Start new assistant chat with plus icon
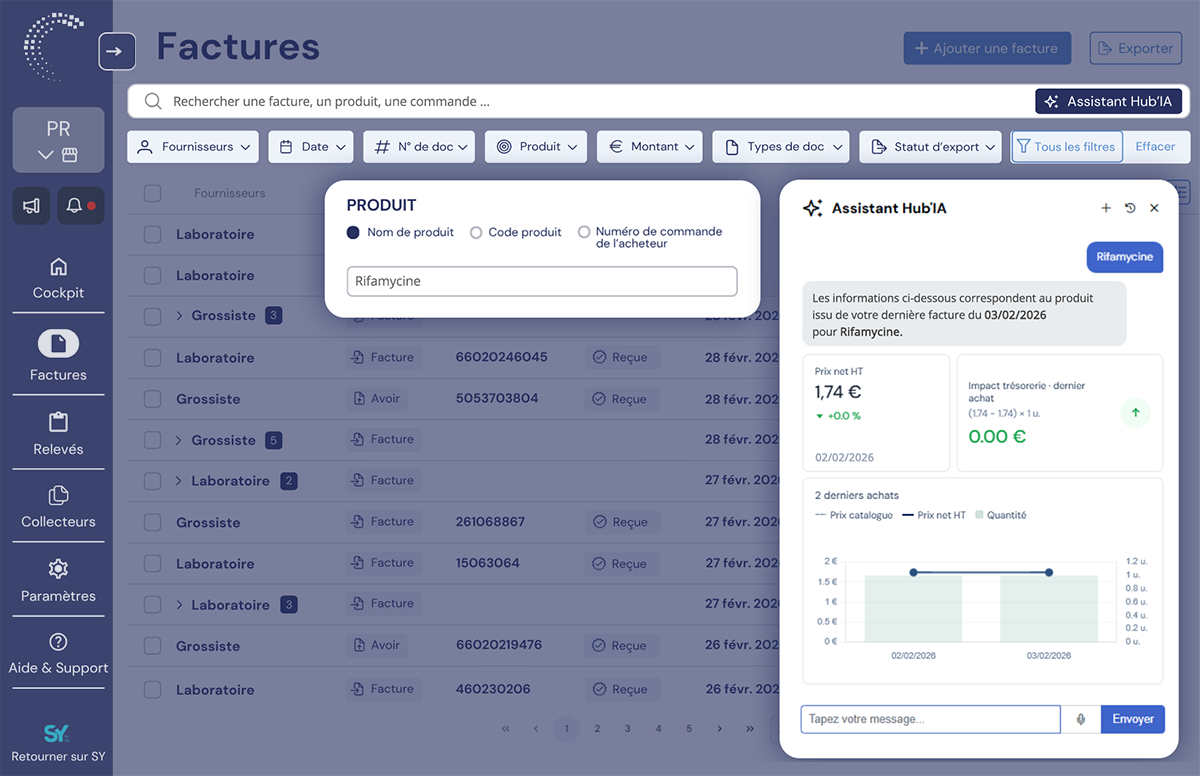Screen dimensions: 1200x776 click(1106, 208)
